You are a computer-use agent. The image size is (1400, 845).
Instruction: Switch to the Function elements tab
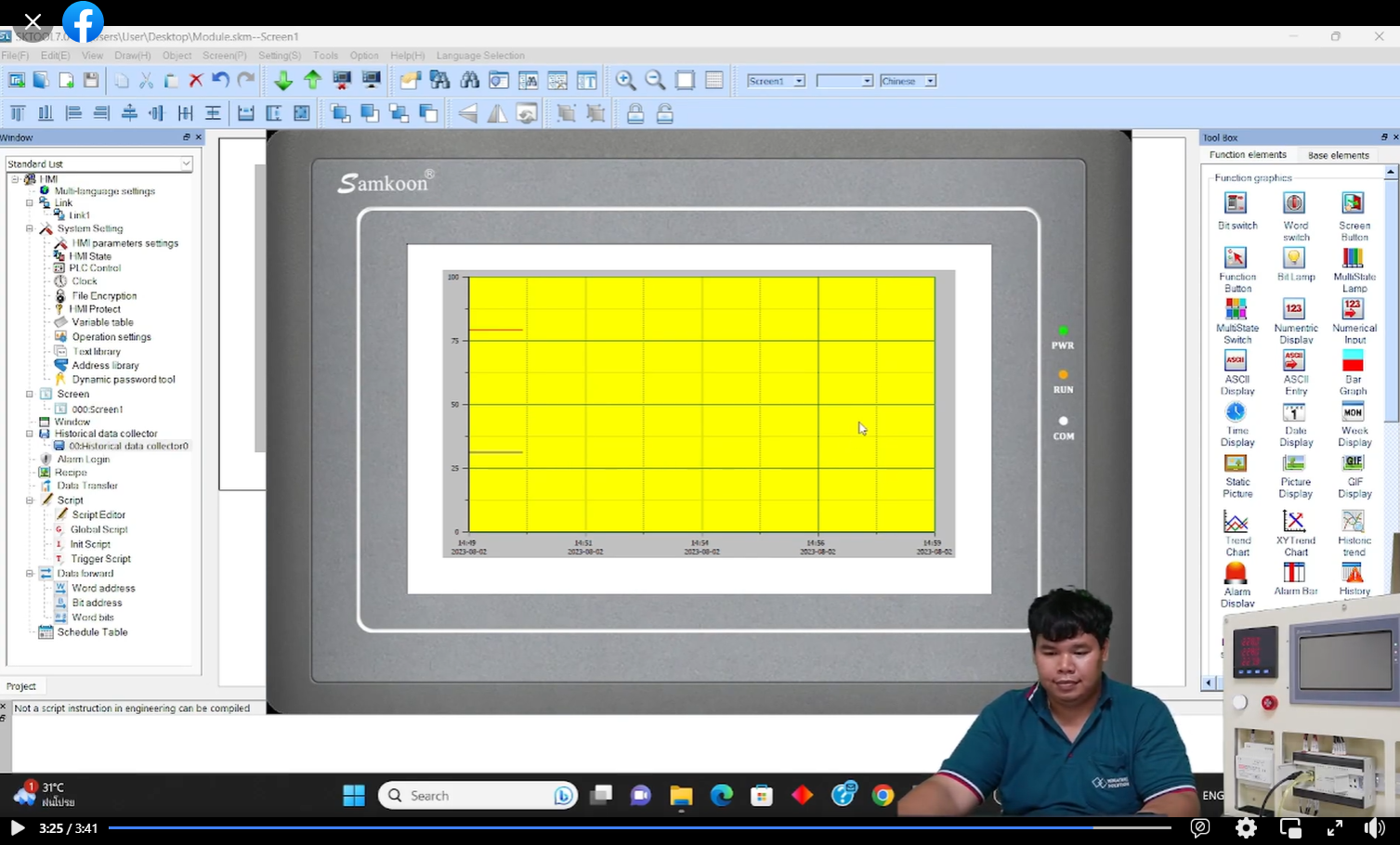tap(1248, 155)
